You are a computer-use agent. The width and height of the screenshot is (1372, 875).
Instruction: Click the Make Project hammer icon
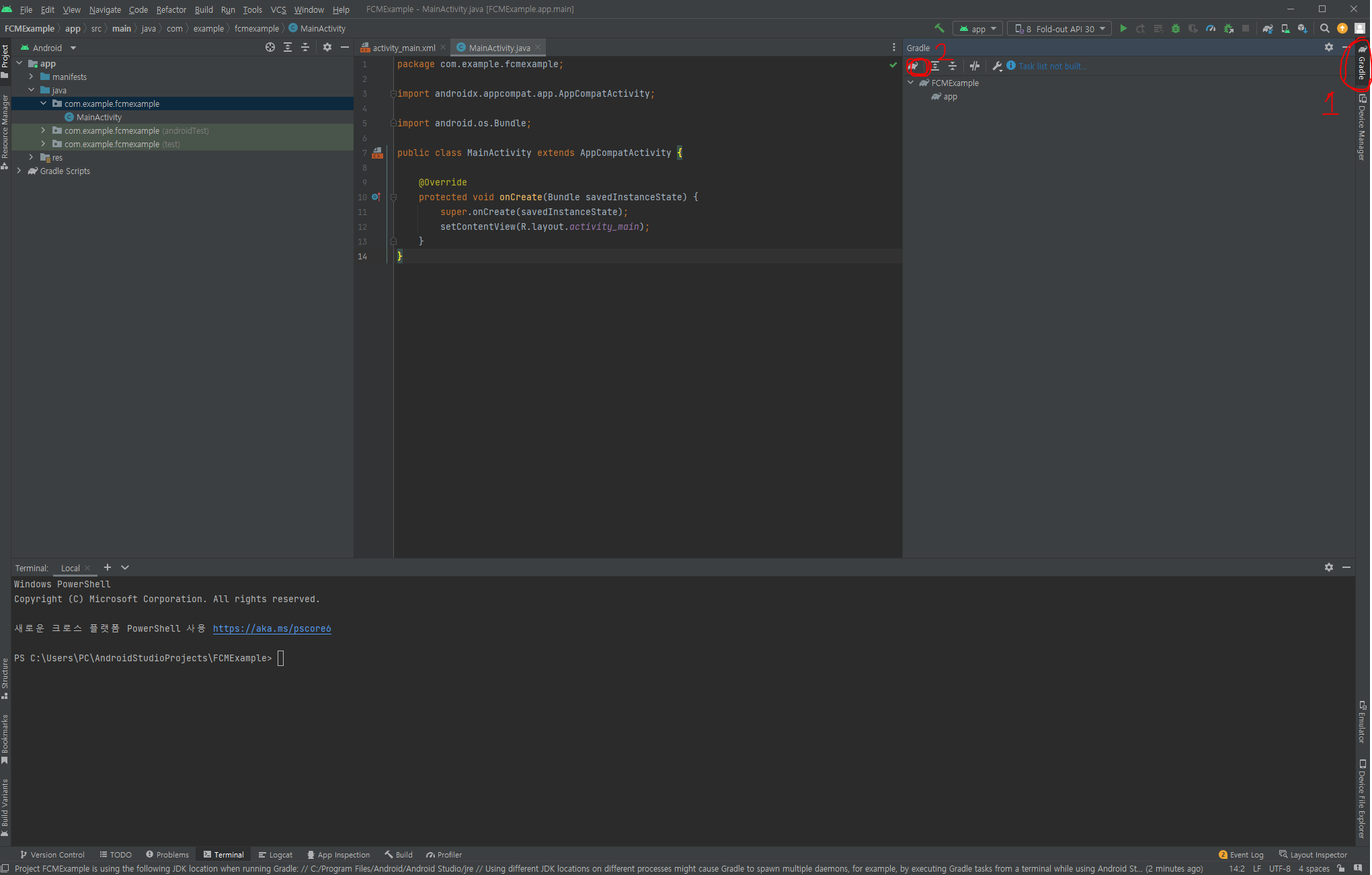tap(939, 28)
